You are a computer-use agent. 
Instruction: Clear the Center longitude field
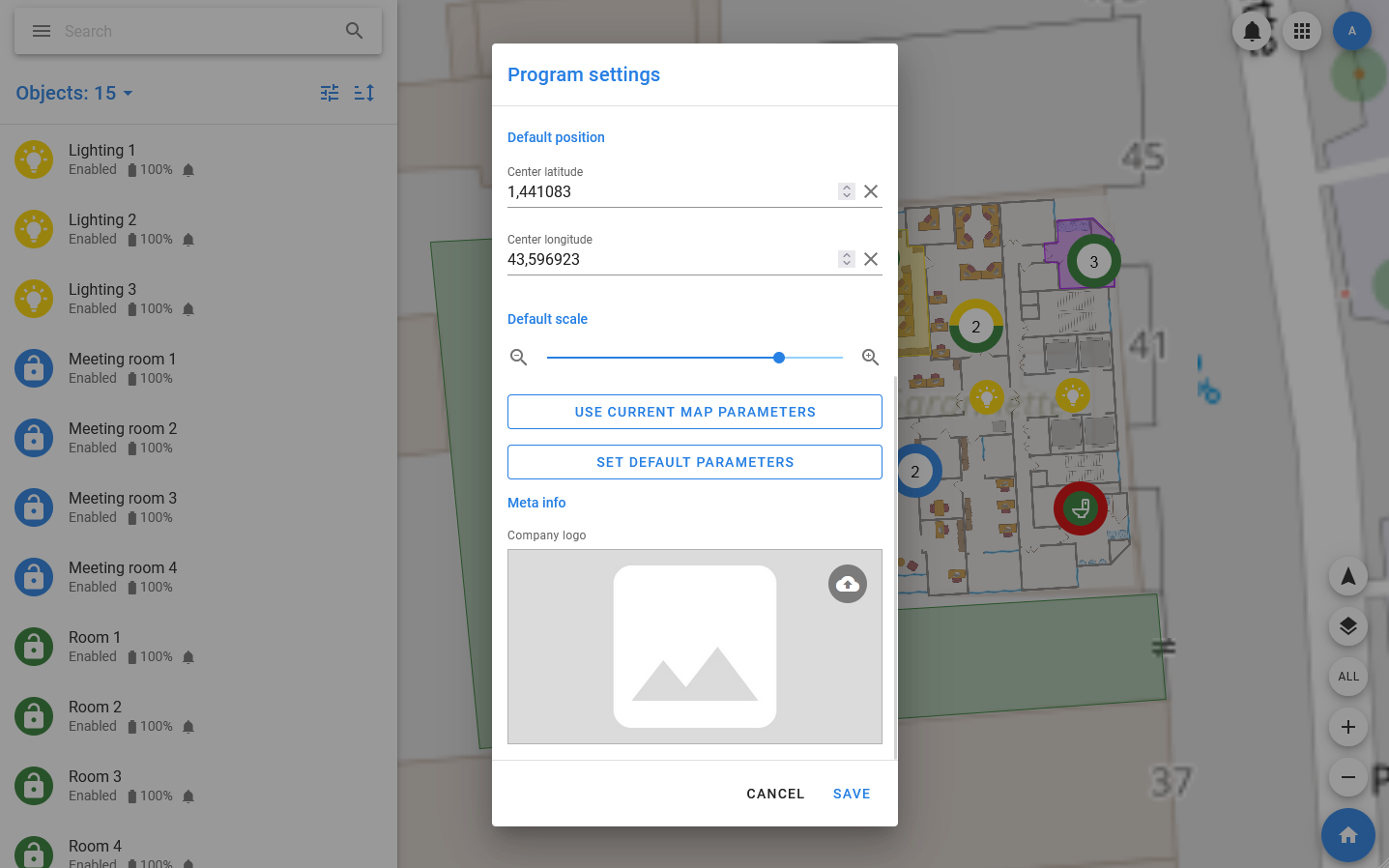pyautogui.click(x=871, y=259)
